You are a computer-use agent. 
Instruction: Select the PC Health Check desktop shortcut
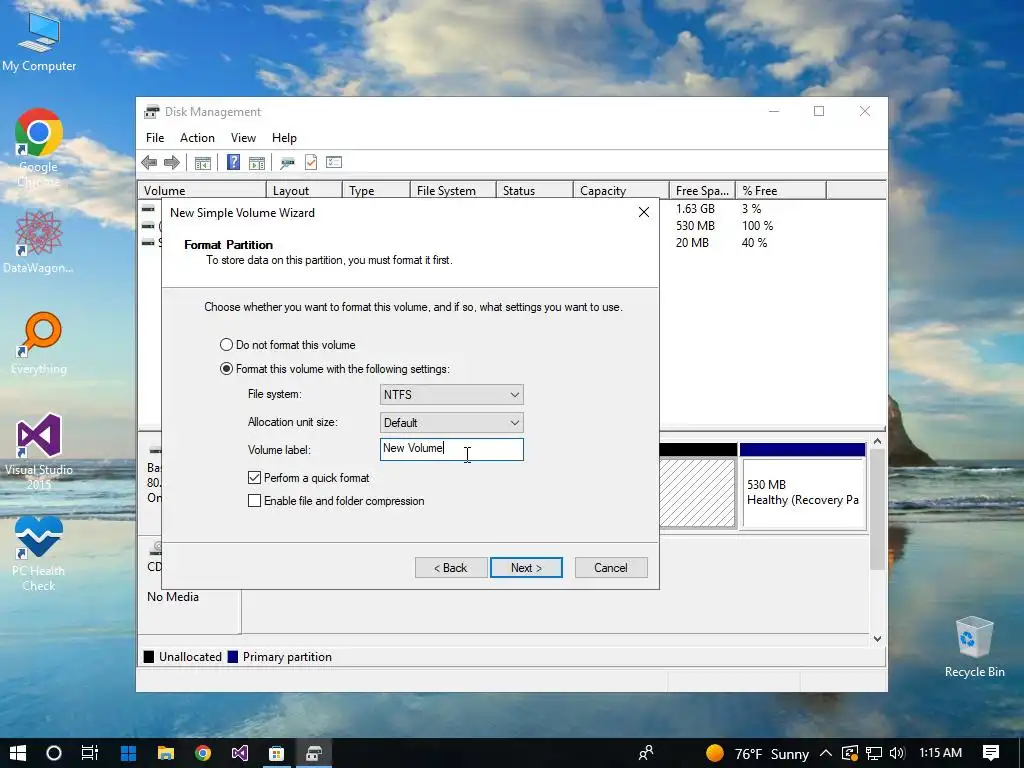tap(39, 554)
